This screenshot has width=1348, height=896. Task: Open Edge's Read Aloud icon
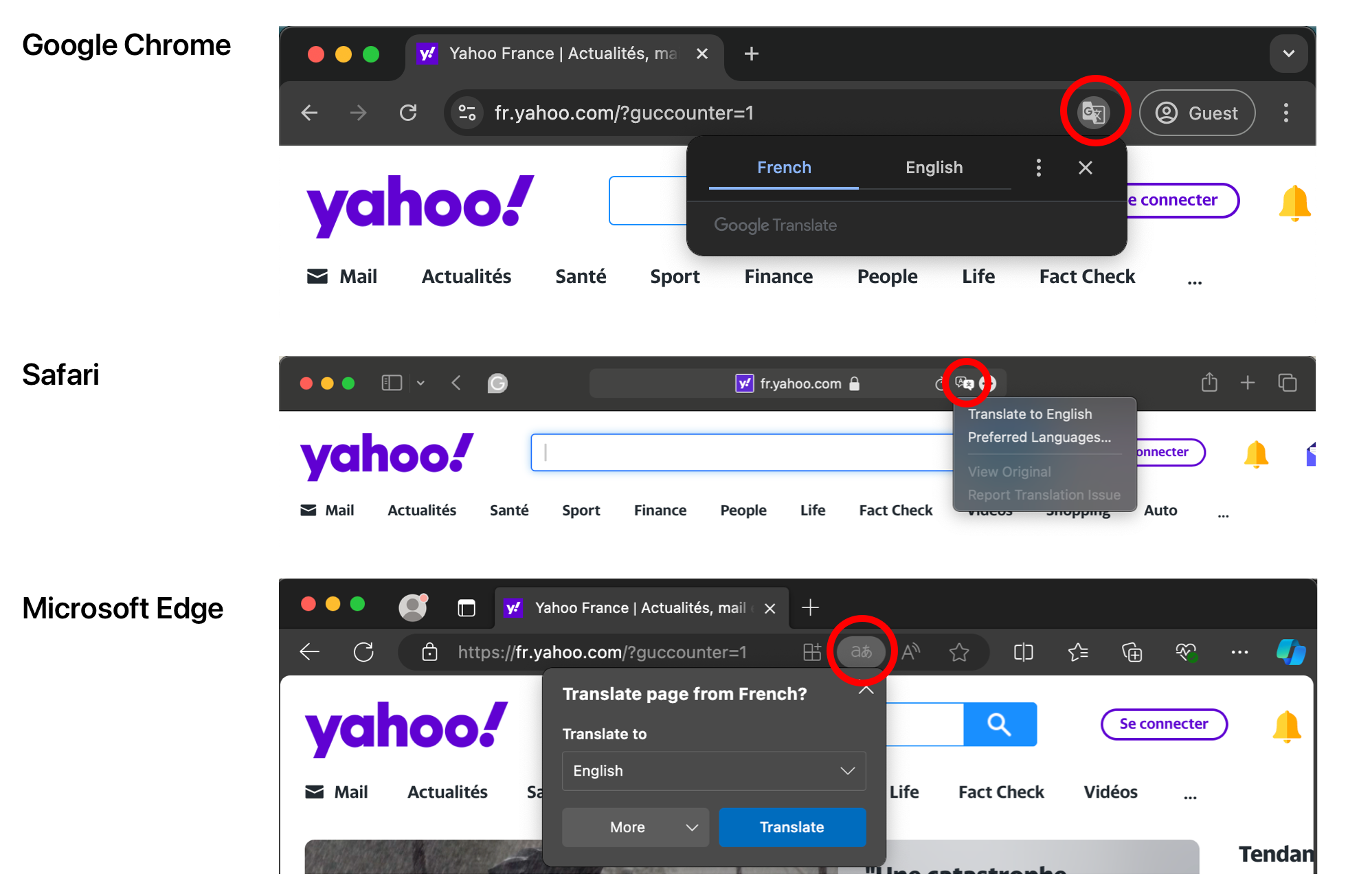point(911,652)
